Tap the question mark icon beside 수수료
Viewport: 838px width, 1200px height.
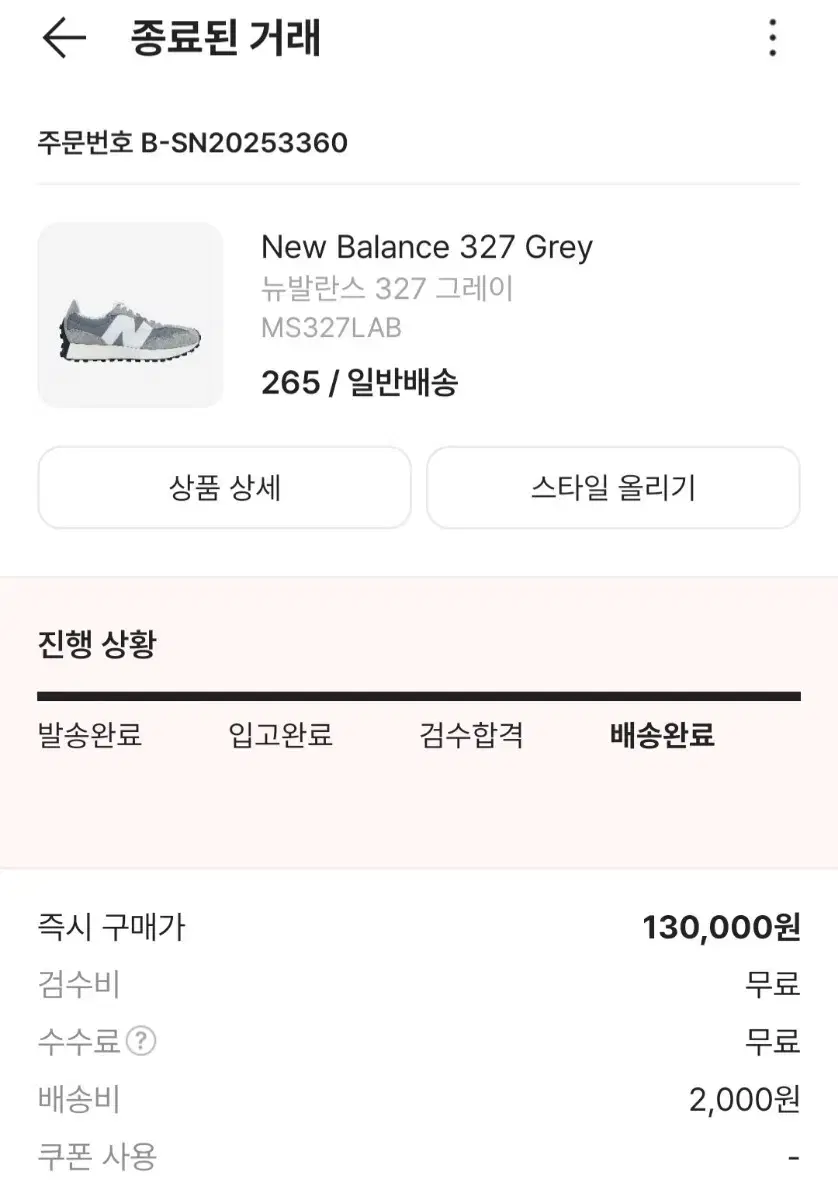(x=141, y=1042)
